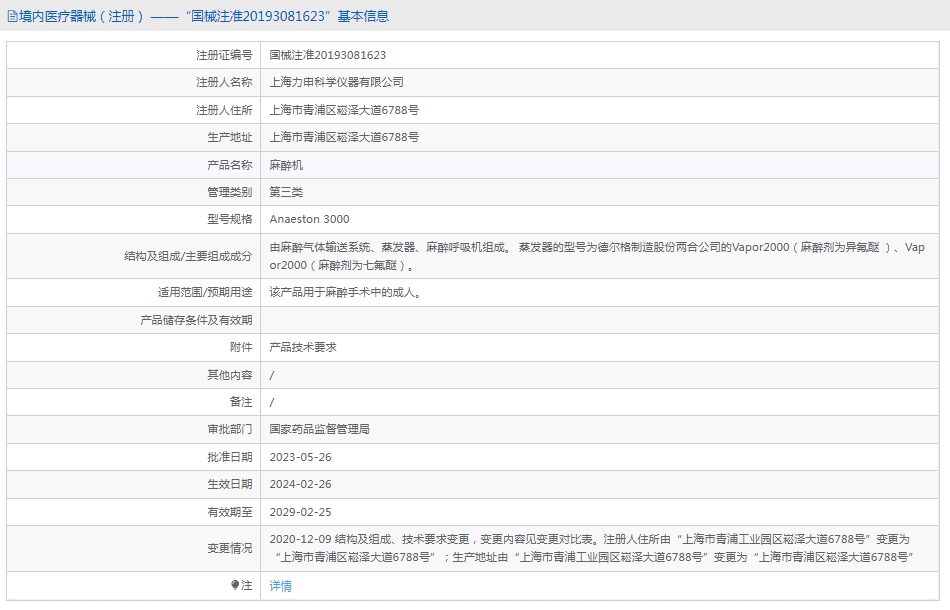Click the 结构及组成 description text
This screenshot has width=950, height=610.
597,256
